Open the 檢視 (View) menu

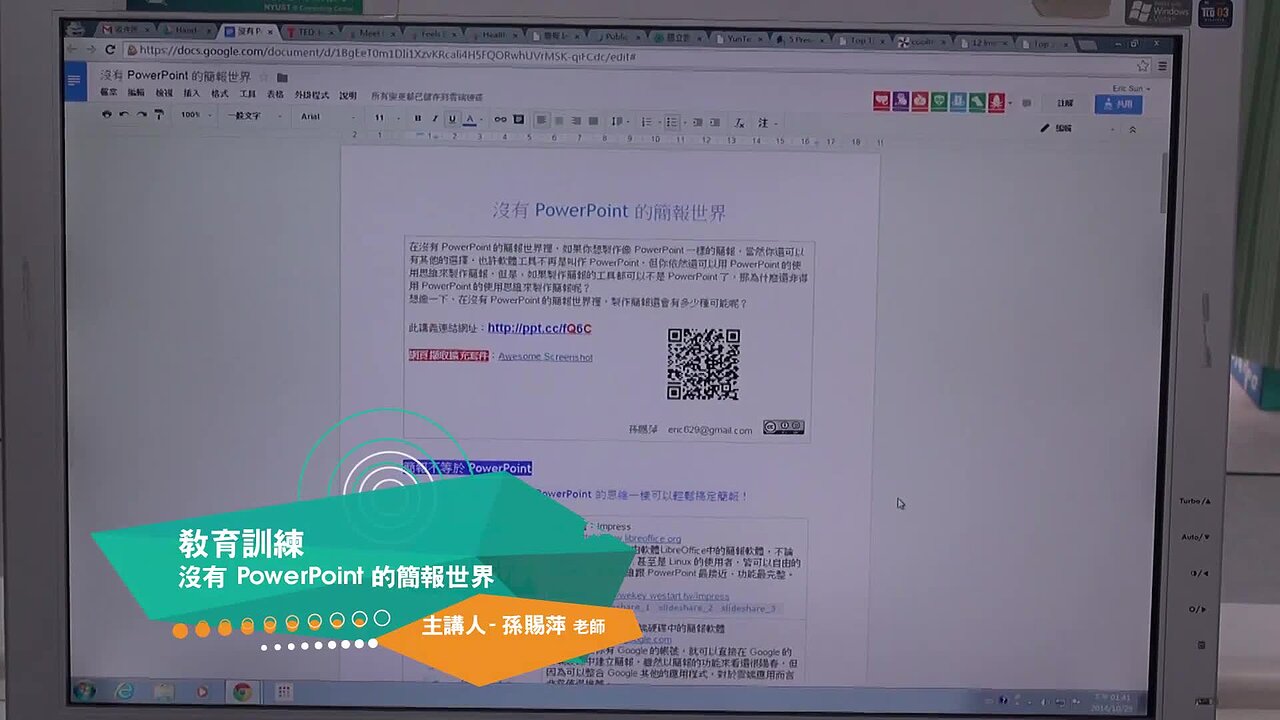click(x=164, y=93)
